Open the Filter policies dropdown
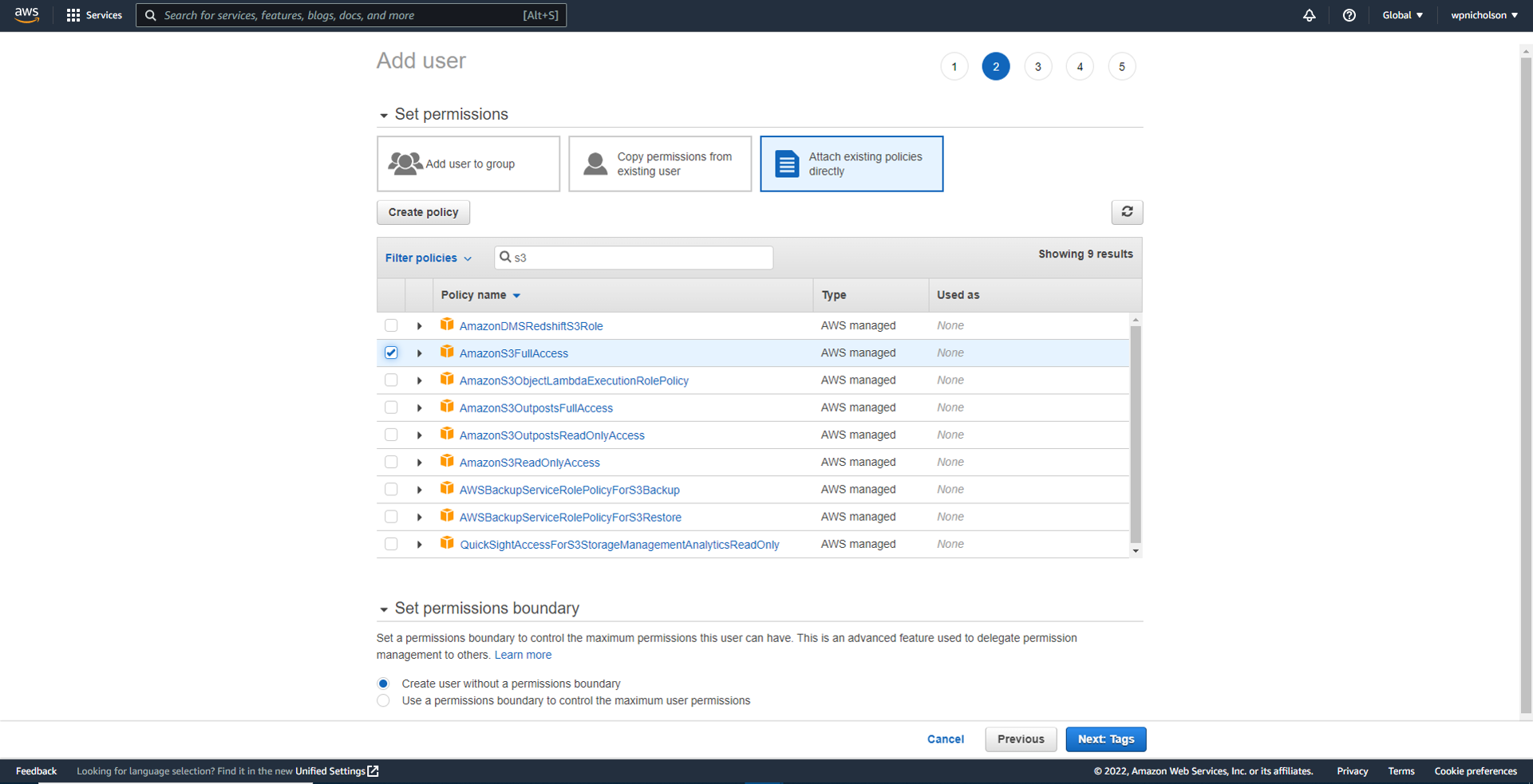This screenshot has width=1533, height=784. click(x=429, y=258)
